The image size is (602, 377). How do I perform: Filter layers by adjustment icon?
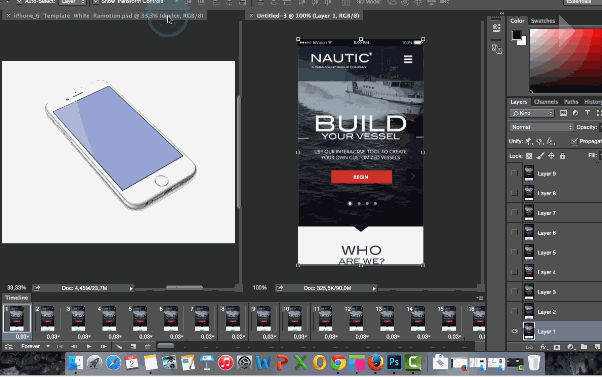pos(575,113)
